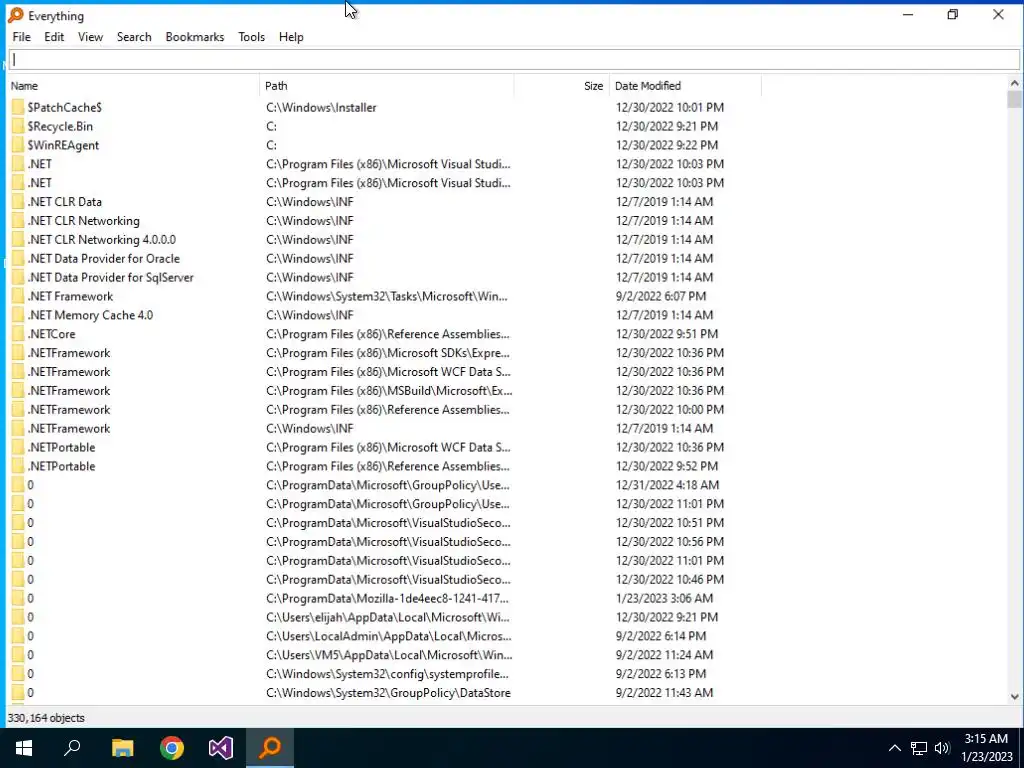
Task: Open File Explorer from taskbar
Action: pos(122,748)
